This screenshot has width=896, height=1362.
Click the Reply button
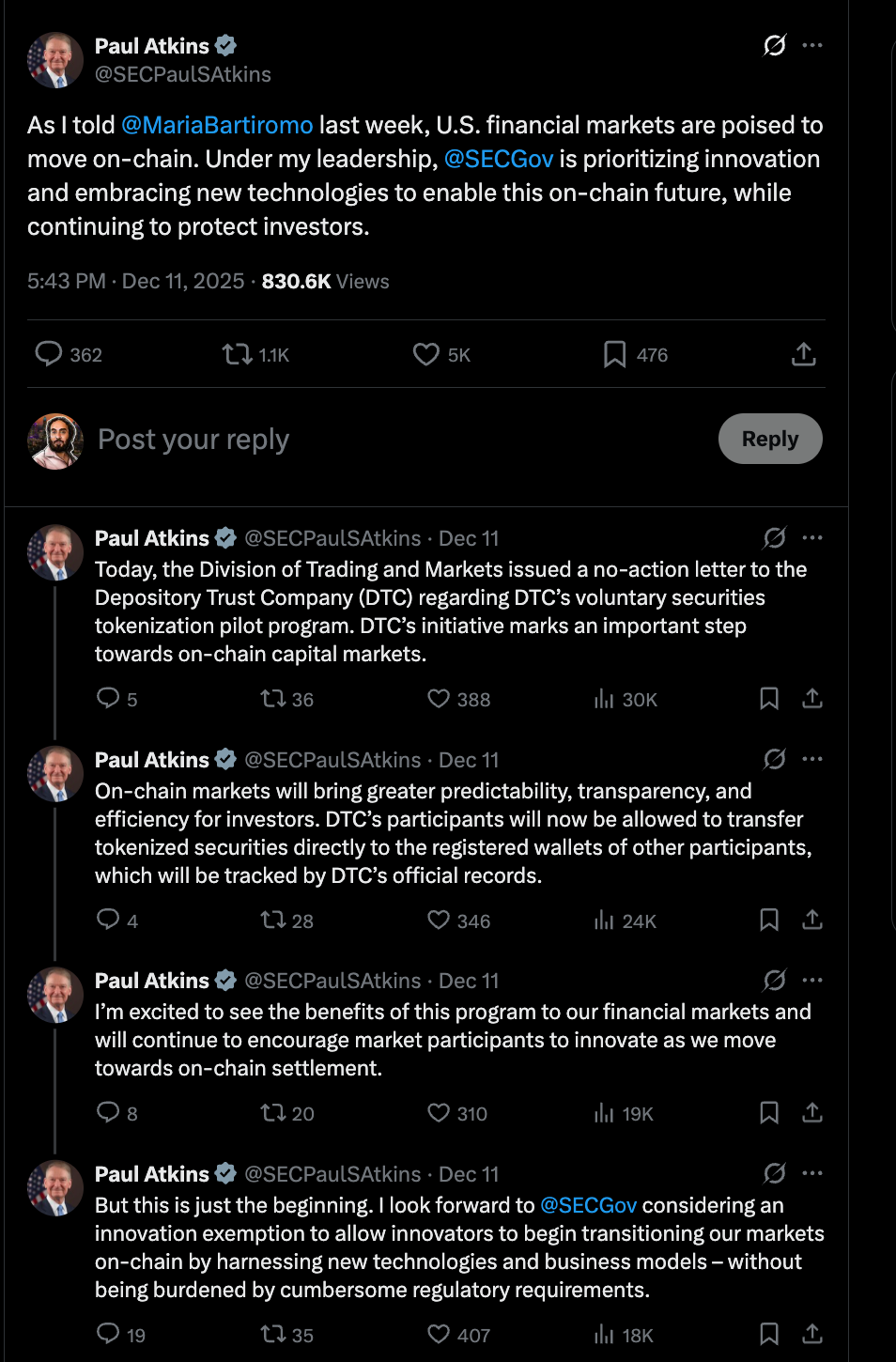769,439
